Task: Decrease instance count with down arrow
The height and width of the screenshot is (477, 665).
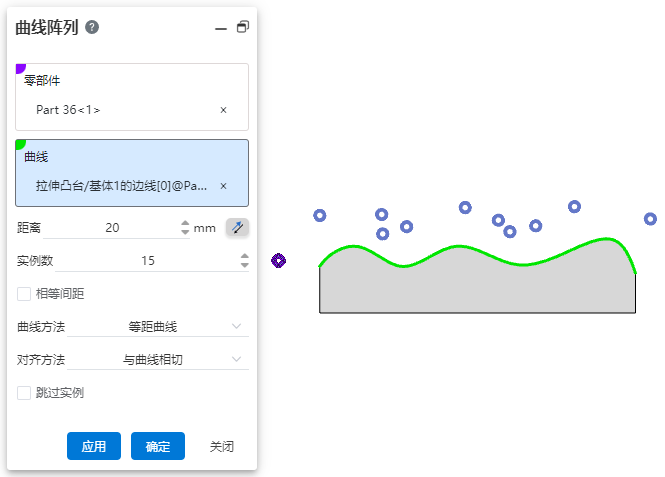Action: click(x=245, y=266)
